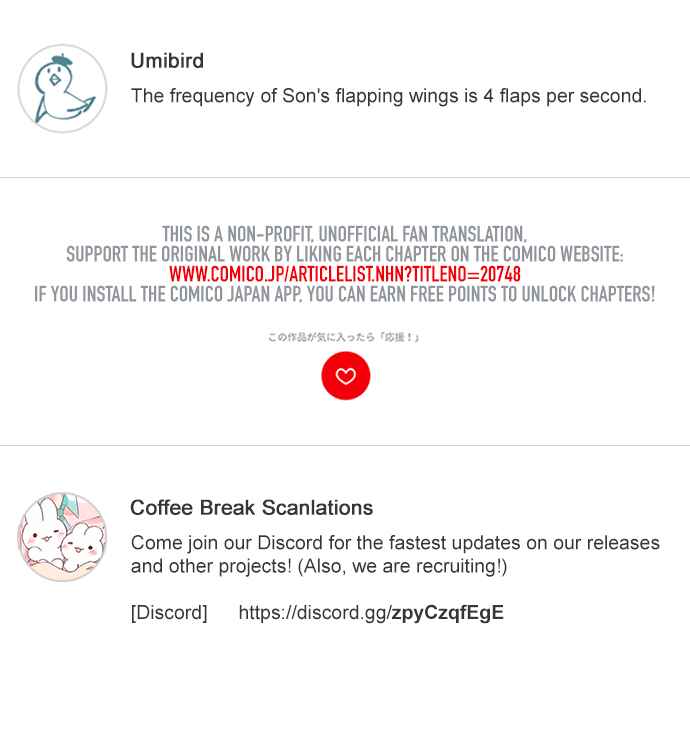Select the Coffee Break Scanlations name
The width and height of the screenshot is (690, 744).
252,508
